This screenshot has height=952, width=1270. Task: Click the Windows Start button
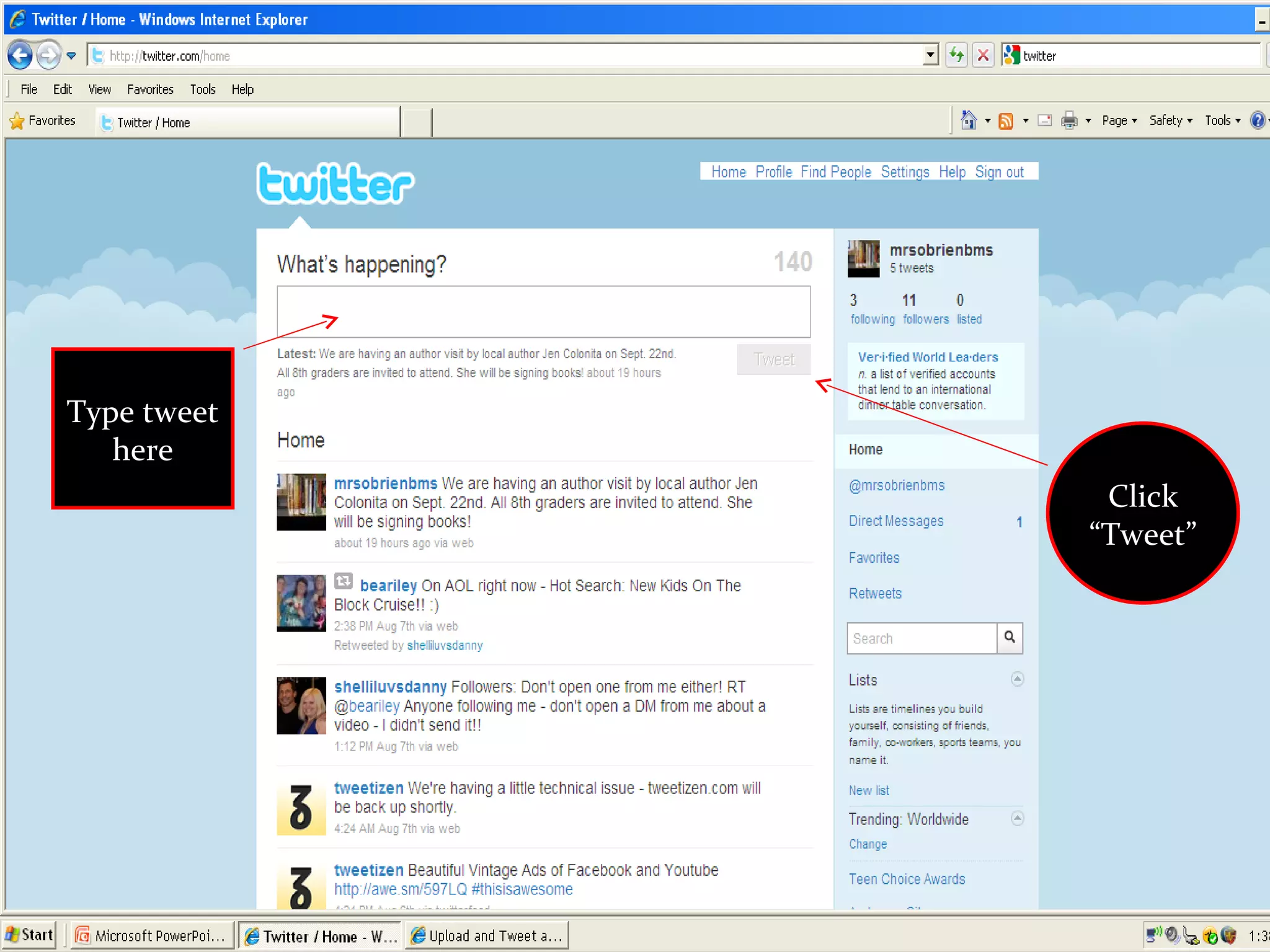click(29, 935)
